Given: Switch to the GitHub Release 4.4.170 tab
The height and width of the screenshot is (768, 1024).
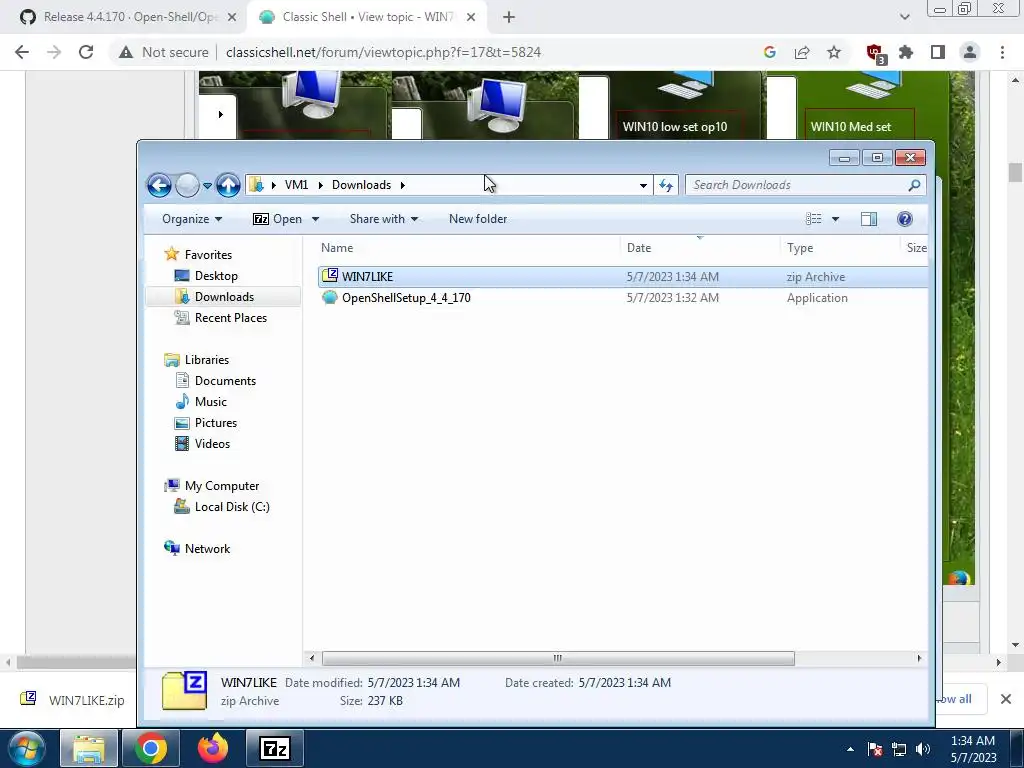Looking at the screenshot, I should 127,17.
